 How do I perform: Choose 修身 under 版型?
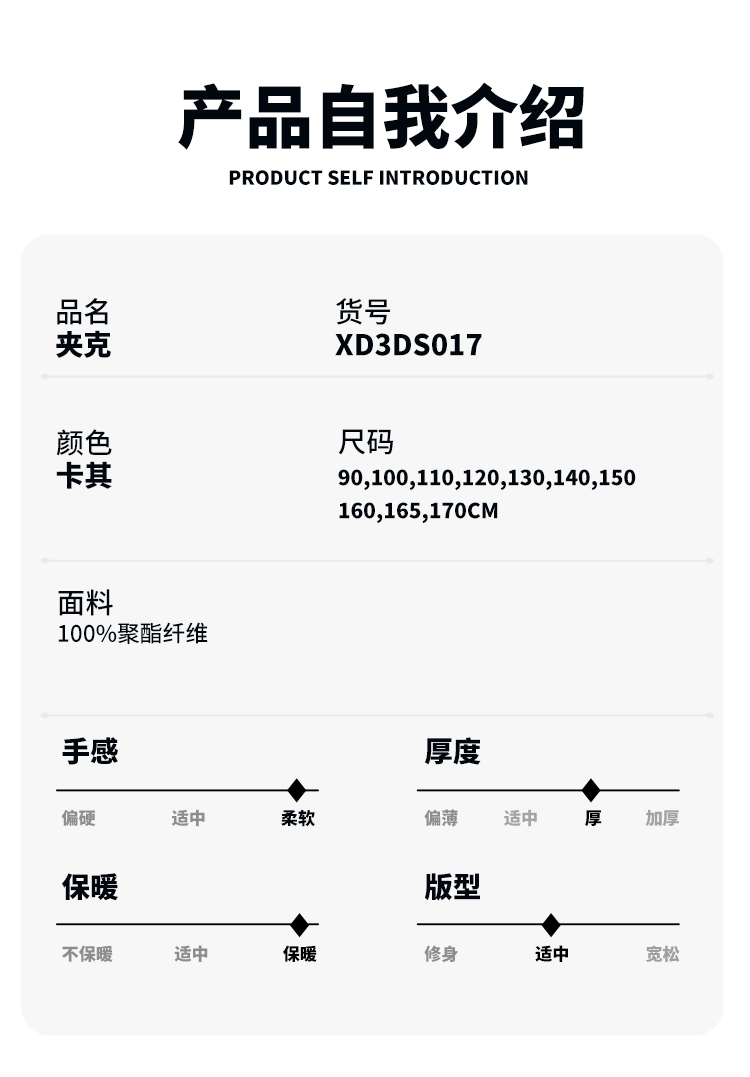pyautogui.click(x=441, y=954)
